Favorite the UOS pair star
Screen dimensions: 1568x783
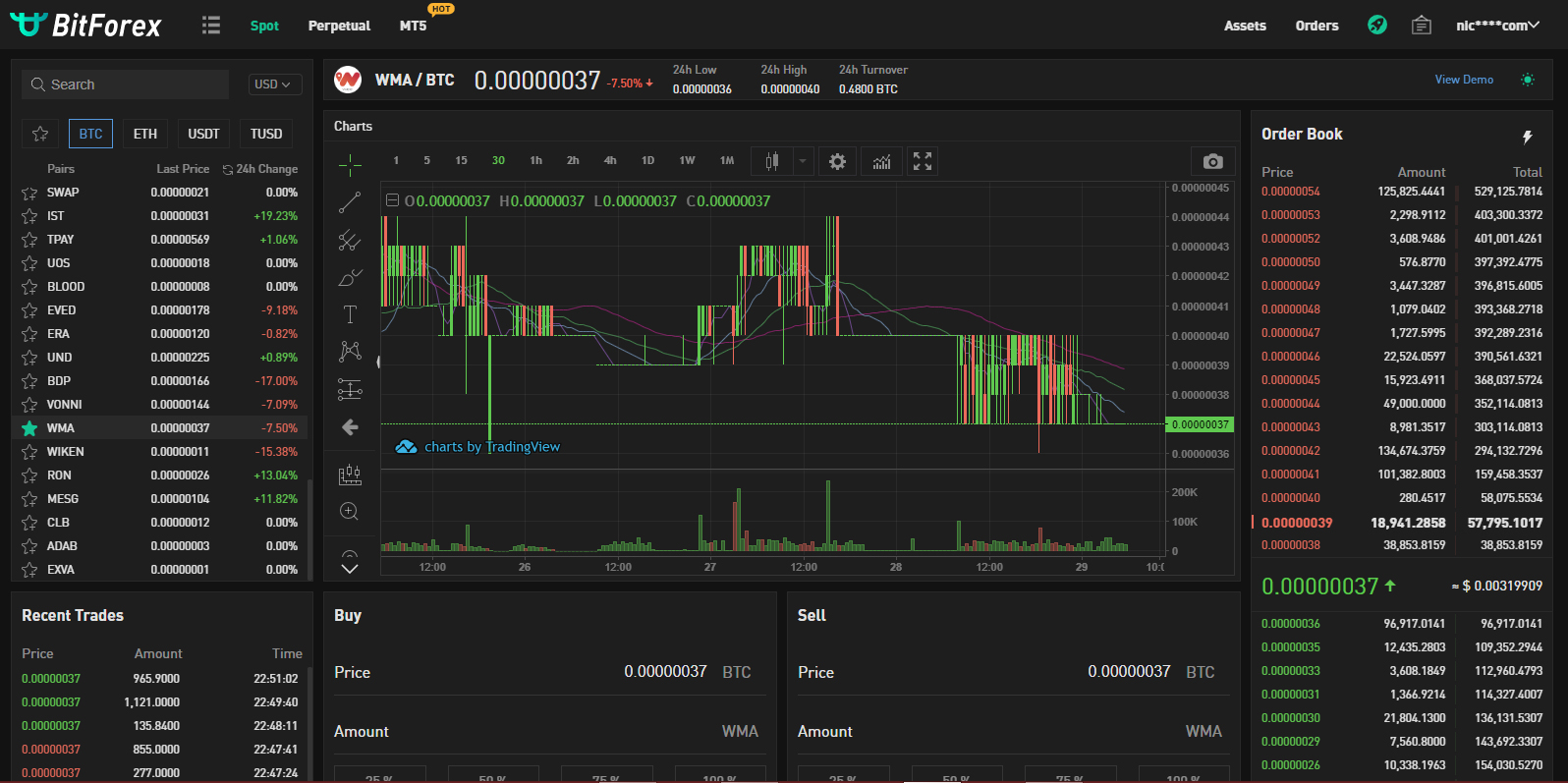pyautogui.click(x=29, y=263)
